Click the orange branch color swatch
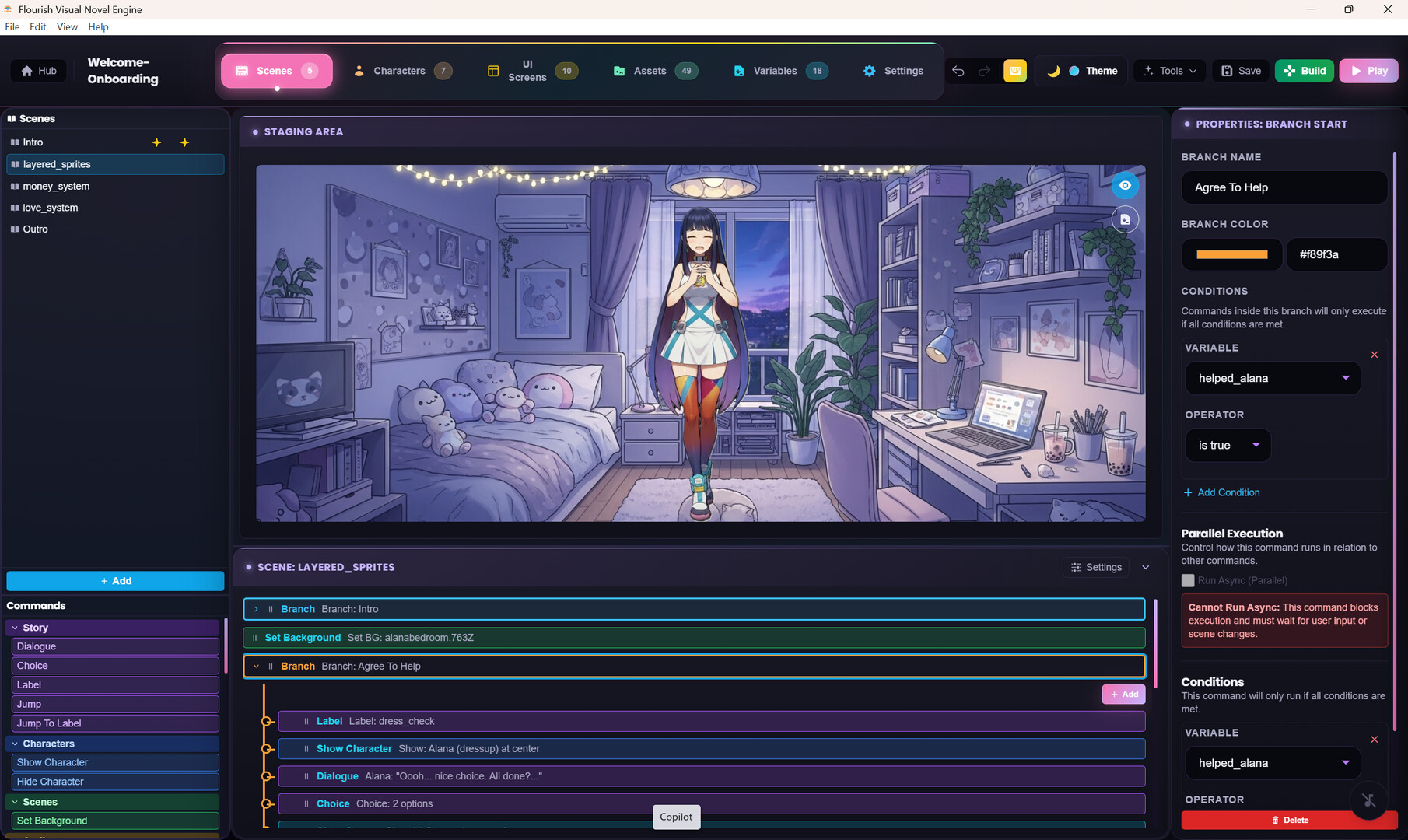1408x840 pixels. (1231, 254)
